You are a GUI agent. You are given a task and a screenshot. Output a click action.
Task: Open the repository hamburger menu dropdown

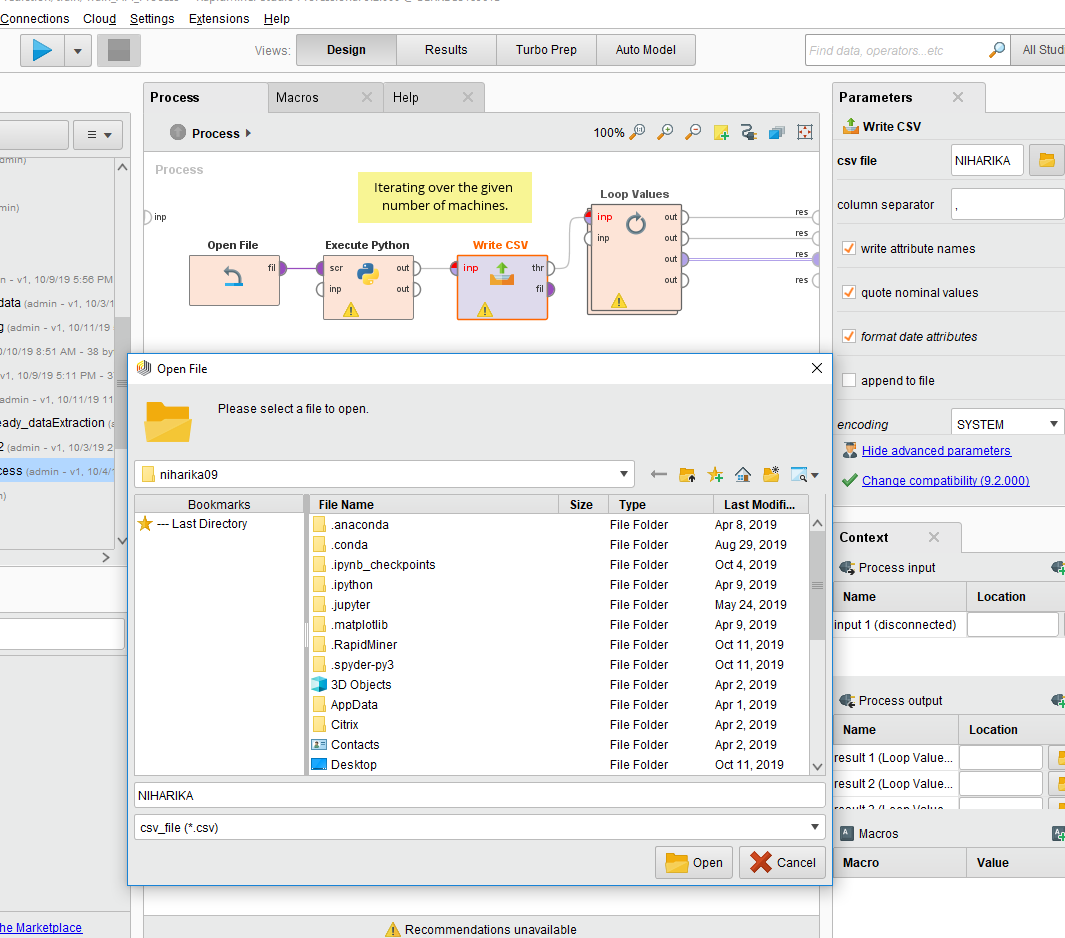(98, 134)
